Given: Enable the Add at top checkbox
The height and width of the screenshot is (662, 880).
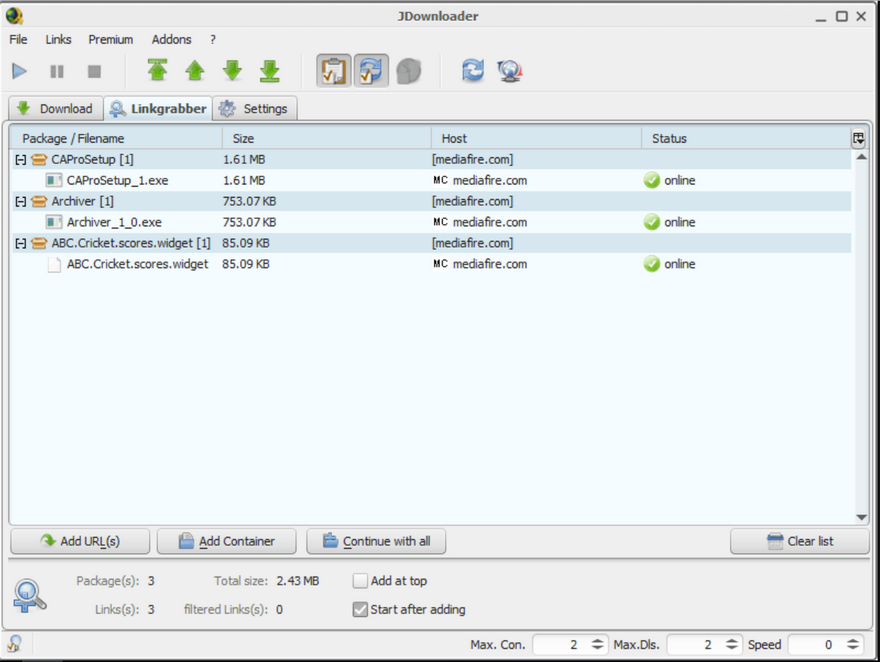Looking at the screenshot, I should click(360, 580).
